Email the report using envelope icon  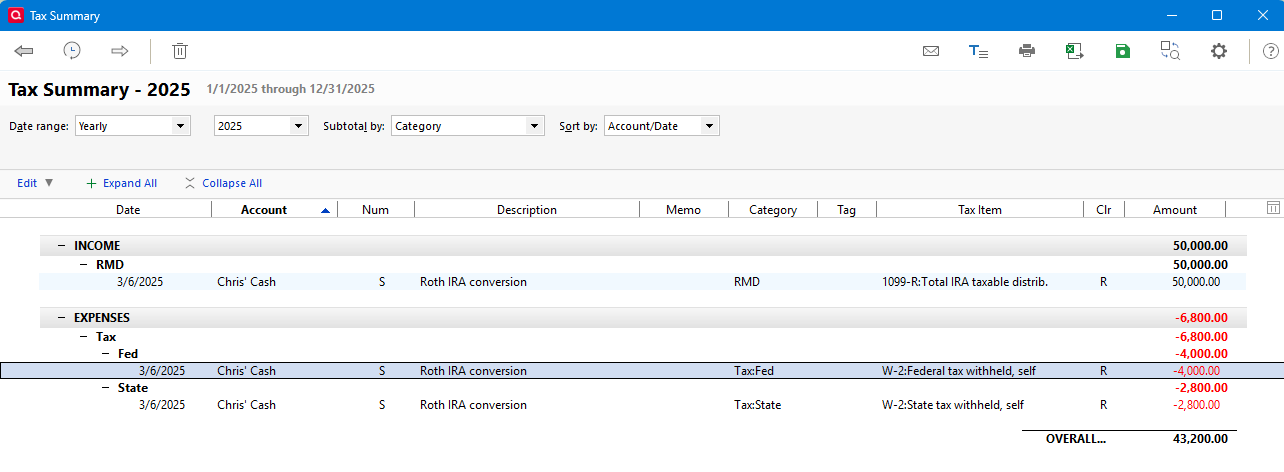(931, 51)
